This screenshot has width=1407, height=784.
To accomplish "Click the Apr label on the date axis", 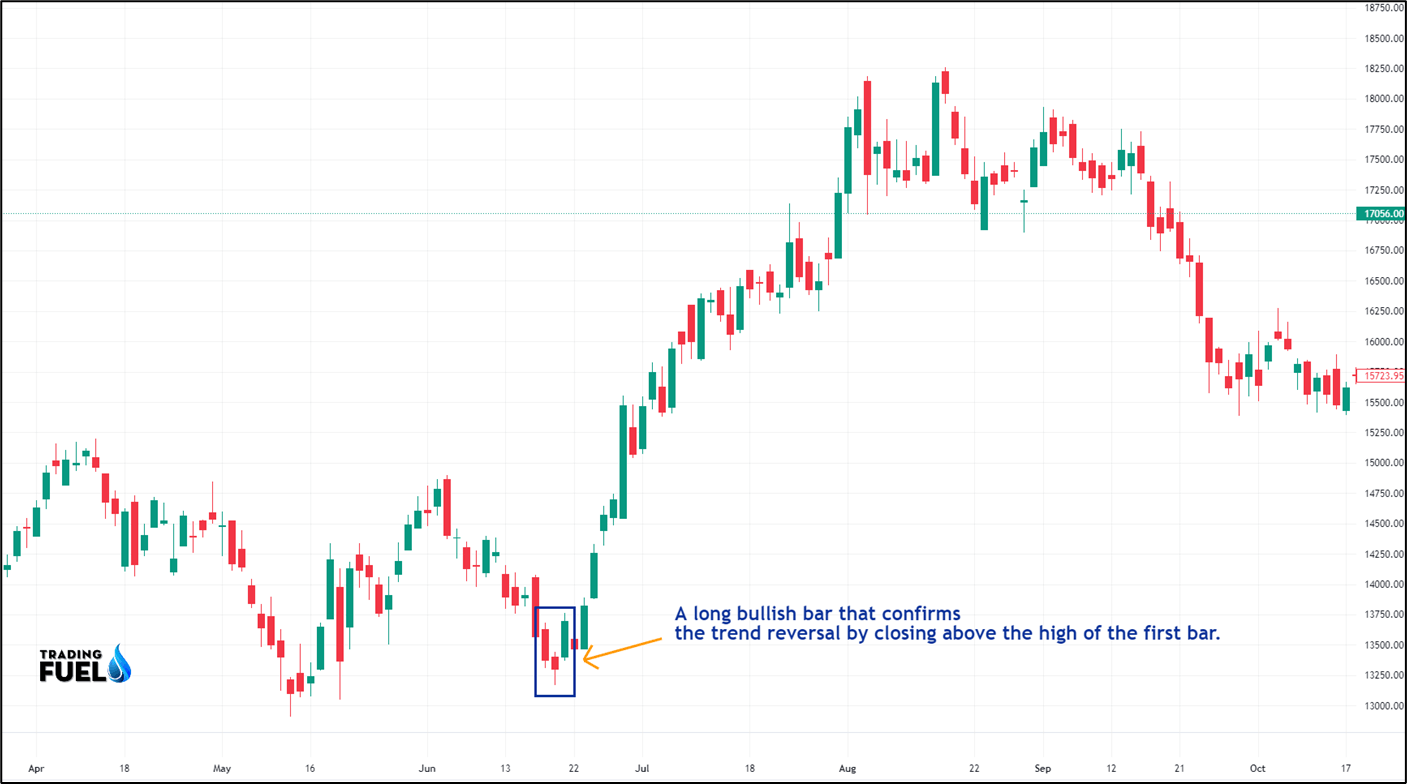I will pos(37,769).
